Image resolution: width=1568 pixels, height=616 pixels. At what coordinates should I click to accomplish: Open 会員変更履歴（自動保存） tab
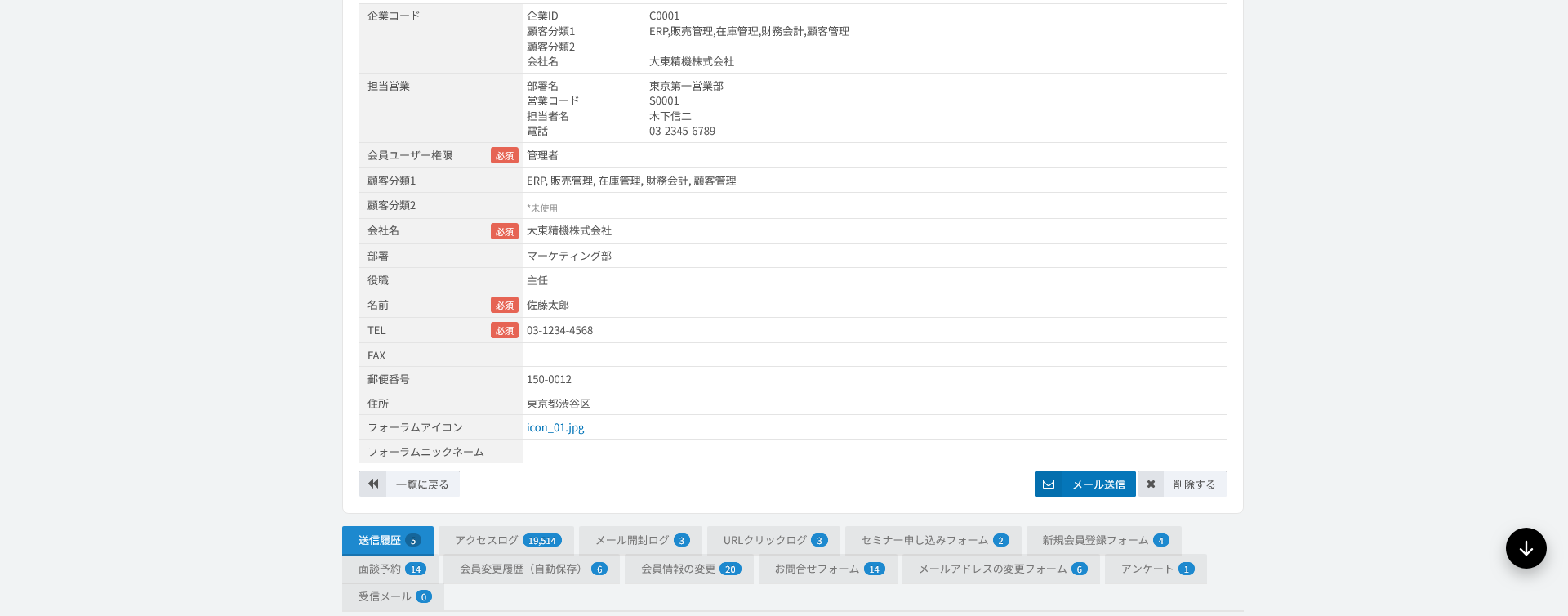tap(532, 569)
